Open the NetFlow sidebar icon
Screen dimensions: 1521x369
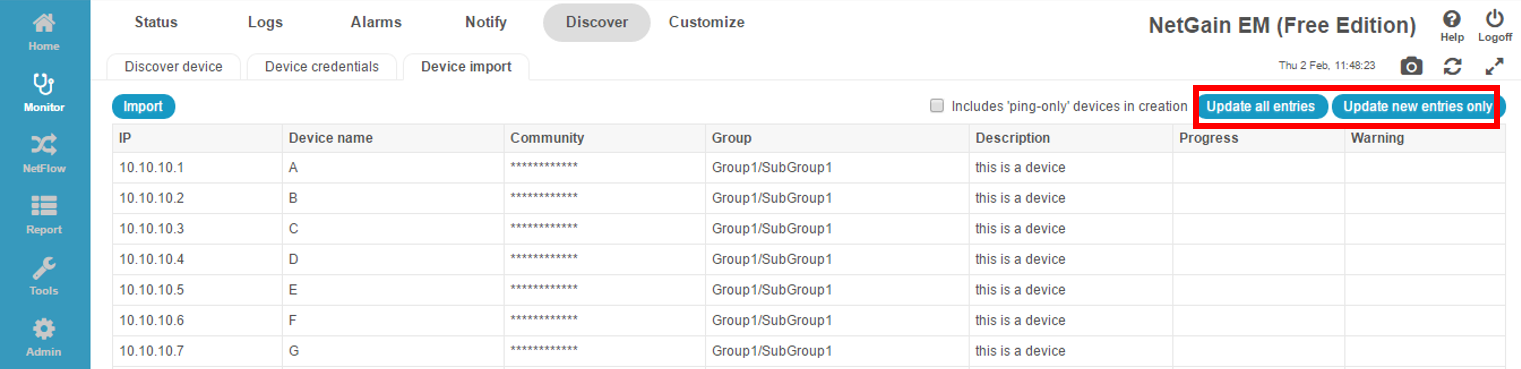click(x=44, y=145)
